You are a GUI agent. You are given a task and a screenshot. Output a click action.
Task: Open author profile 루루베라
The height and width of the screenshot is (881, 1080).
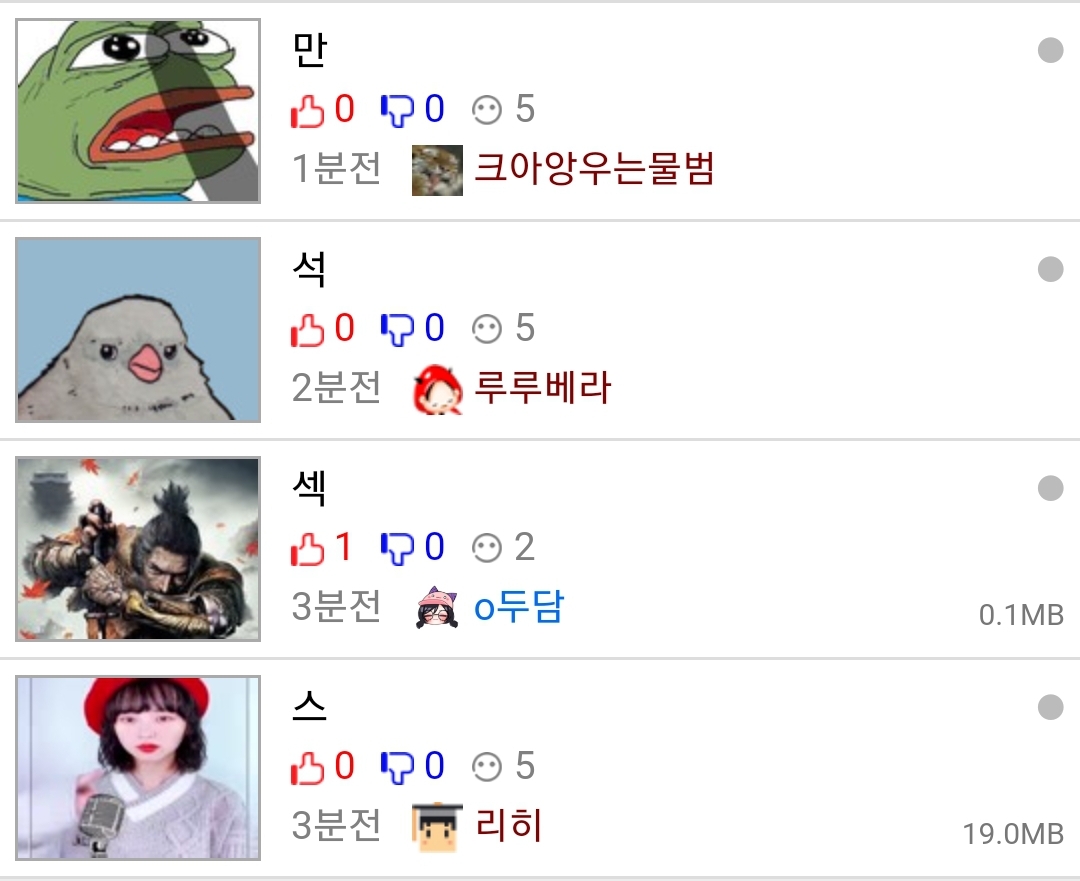point(543,388)
